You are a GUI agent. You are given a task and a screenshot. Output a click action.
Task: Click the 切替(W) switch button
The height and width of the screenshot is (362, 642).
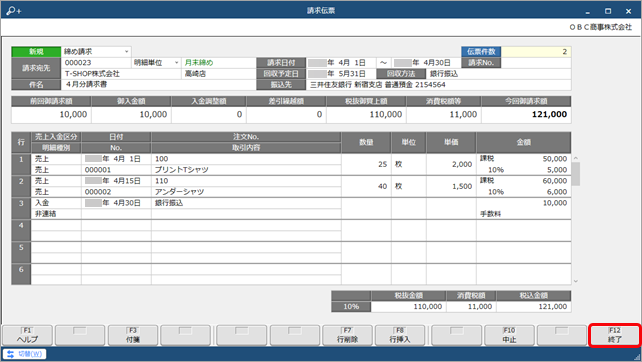(x=25, y=354)
